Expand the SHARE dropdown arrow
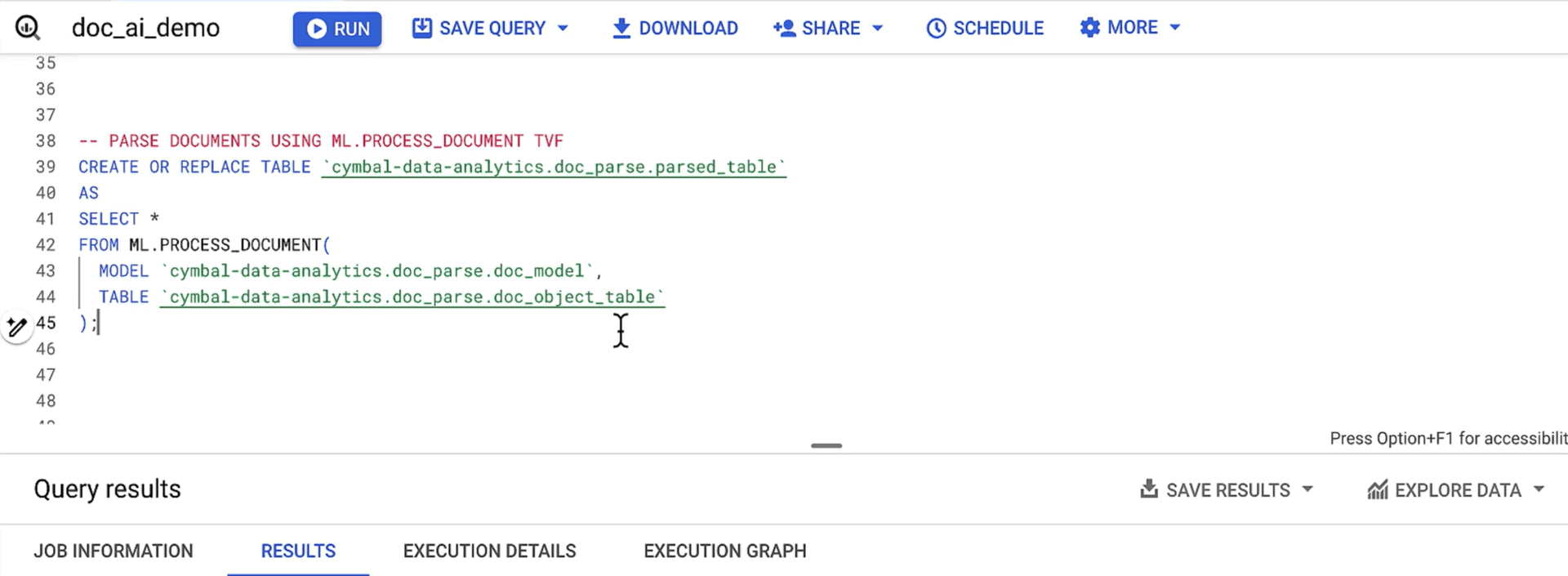The image size is (1568, 576). tap(878, 28)
